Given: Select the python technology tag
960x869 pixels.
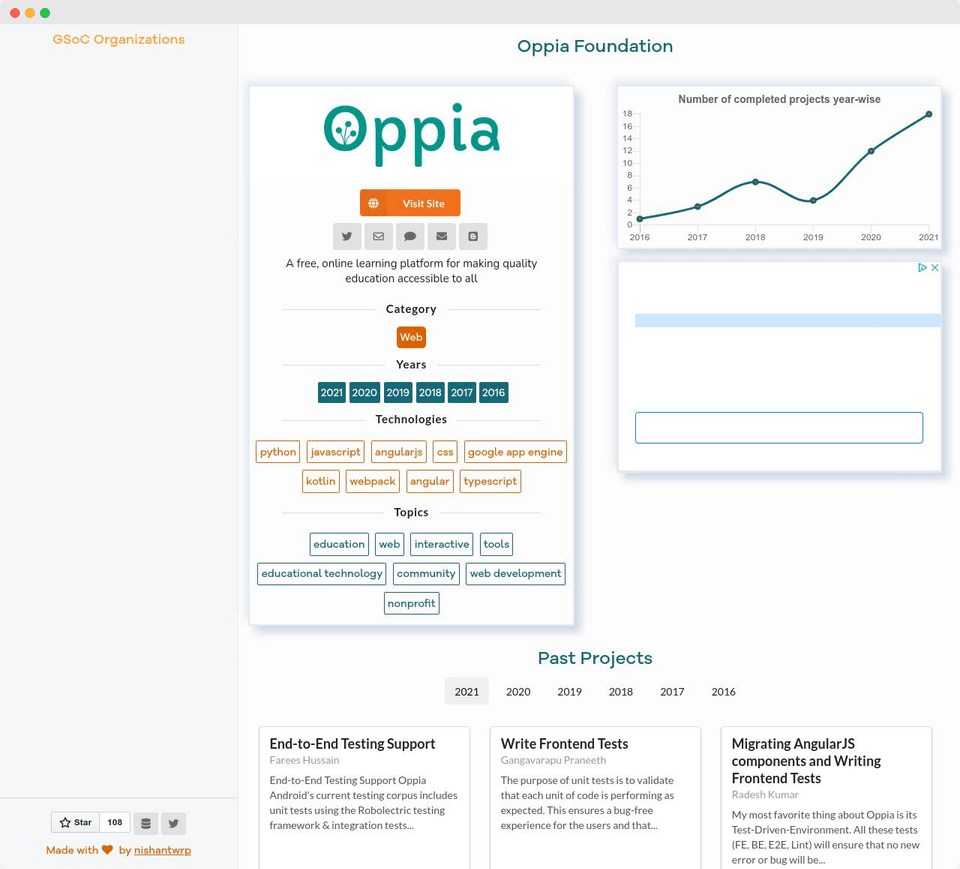Looking at the screenshot, I should 278,452.
